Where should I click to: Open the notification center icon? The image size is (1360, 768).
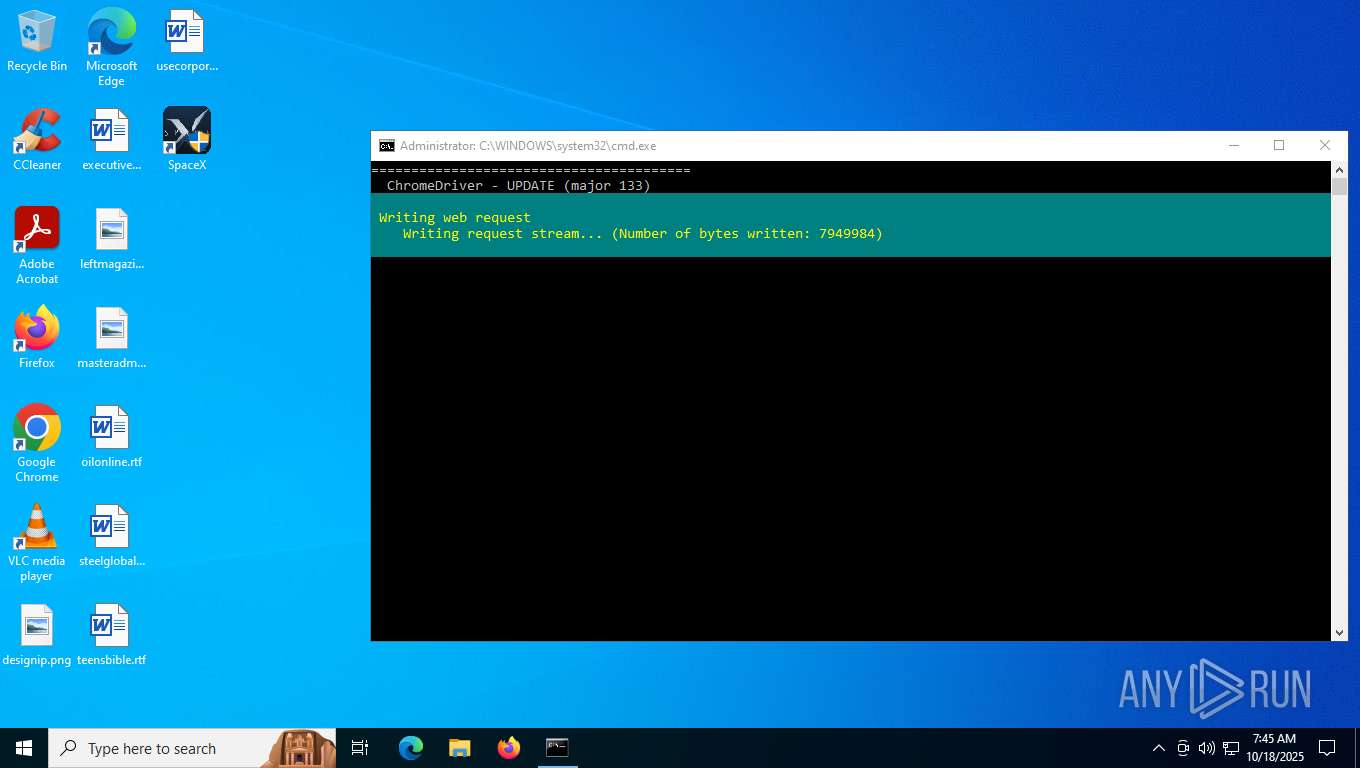click(1327, 748)
